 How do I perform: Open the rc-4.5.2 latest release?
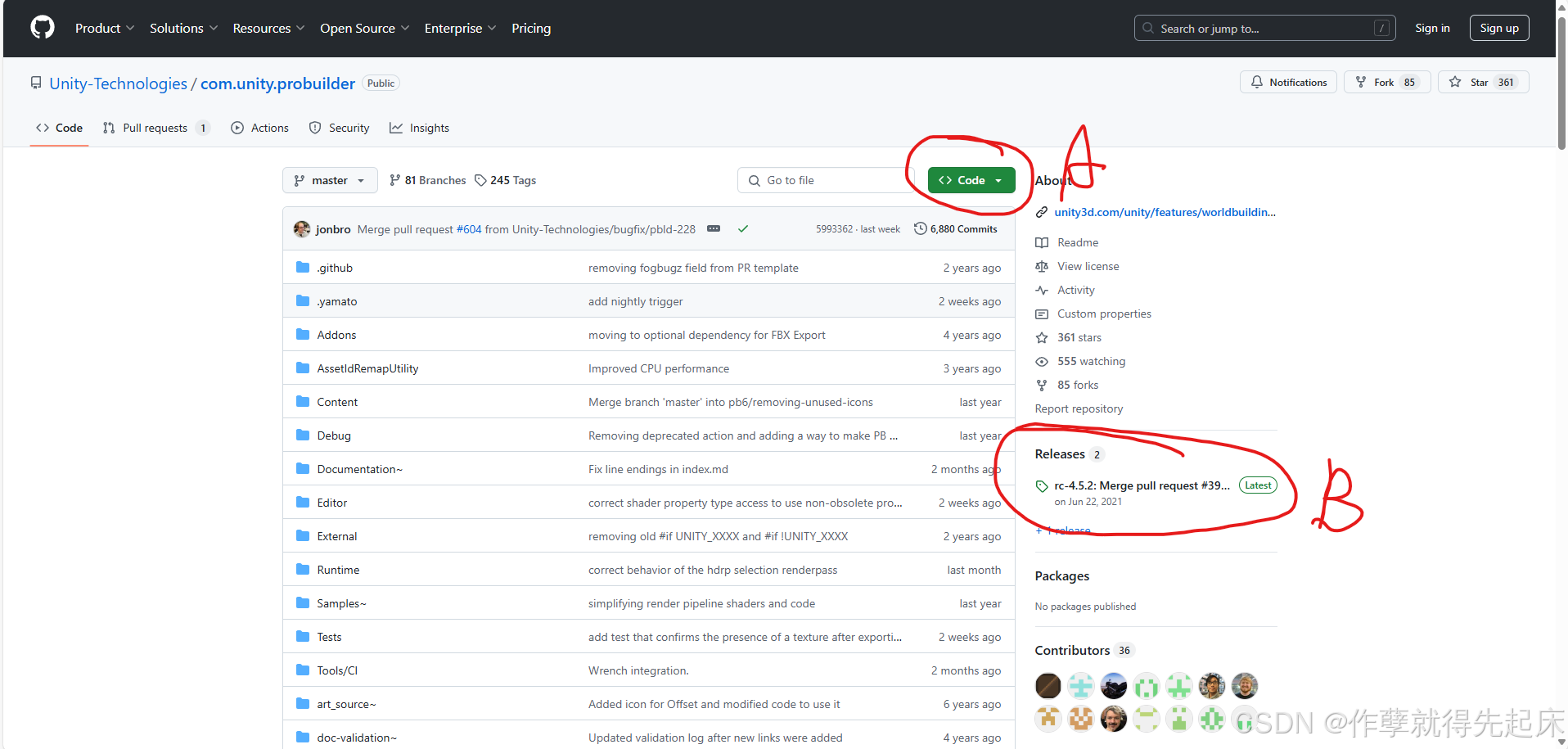(x=1142, y=485)
